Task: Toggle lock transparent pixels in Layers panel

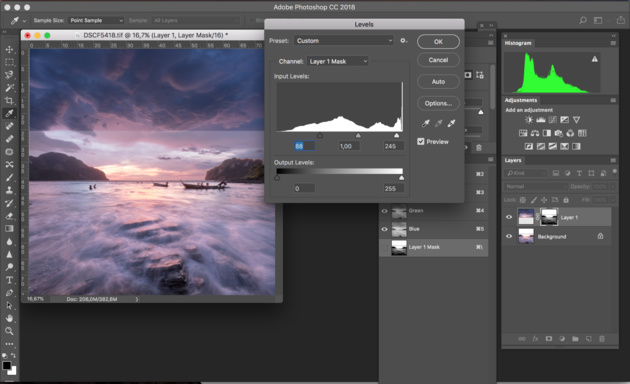Action: [x=523, y=200]
